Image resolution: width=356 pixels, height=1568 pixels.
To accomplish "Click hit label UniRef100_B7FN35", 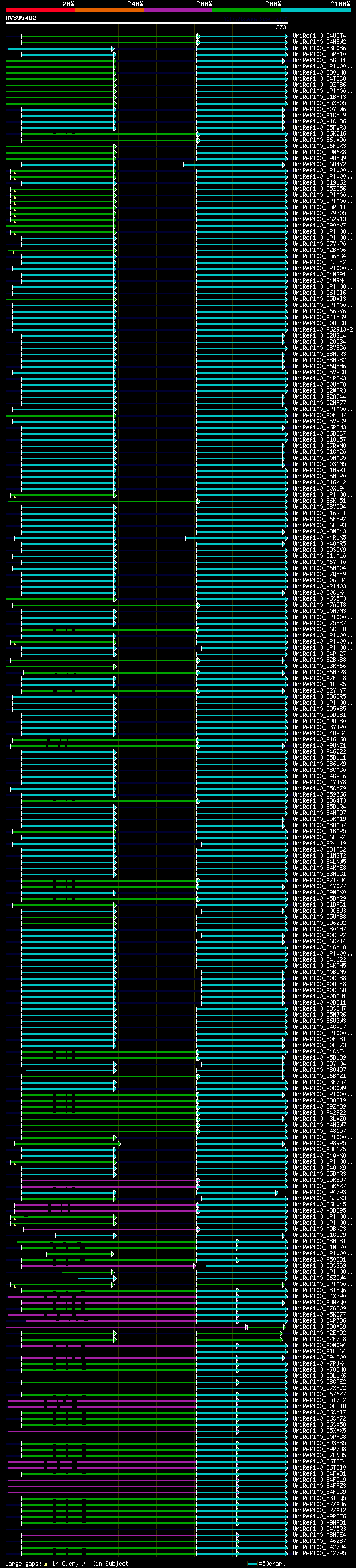I will pyautogui.click(x=319, y=1456).
